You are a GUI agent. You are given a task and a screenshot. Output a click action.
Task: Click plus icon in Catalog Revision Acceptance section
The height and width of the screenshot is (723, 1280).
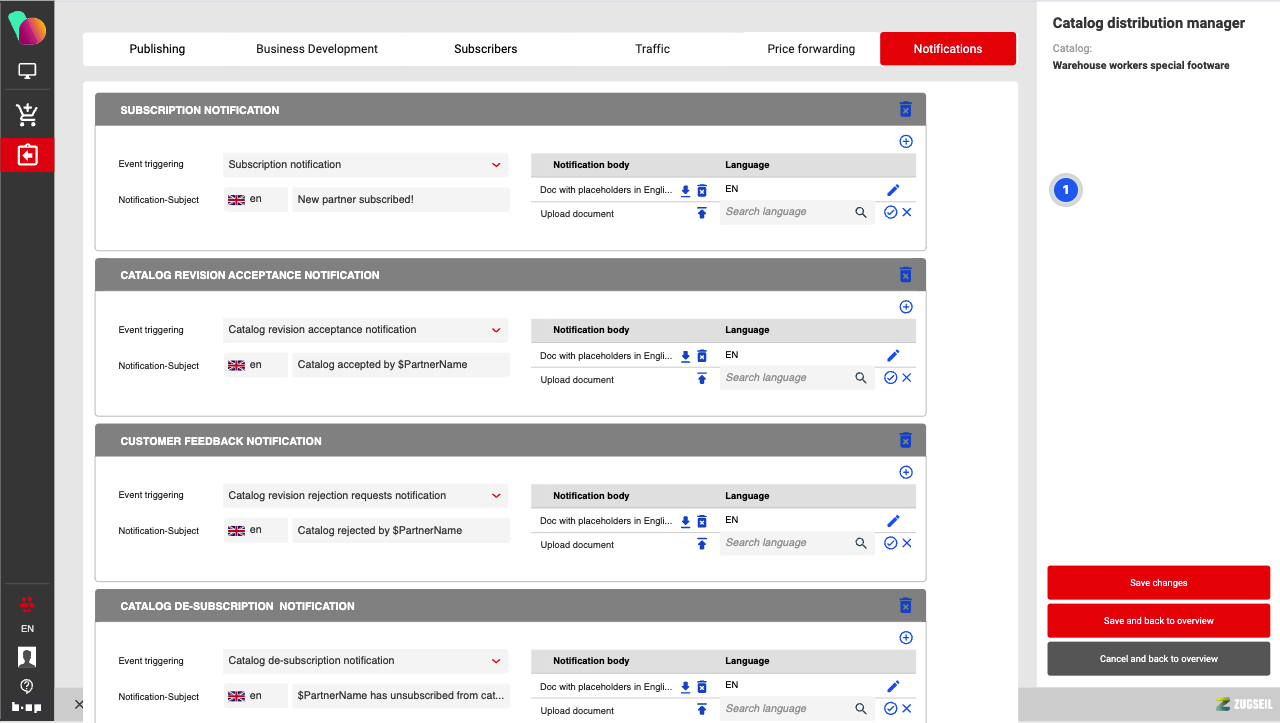(906, 307)
